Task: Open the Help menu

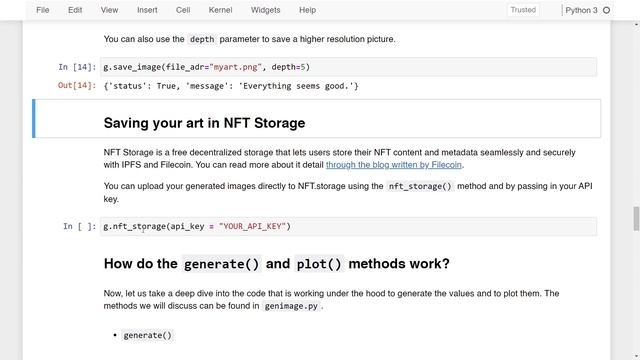Action: (x=307, y=10)
